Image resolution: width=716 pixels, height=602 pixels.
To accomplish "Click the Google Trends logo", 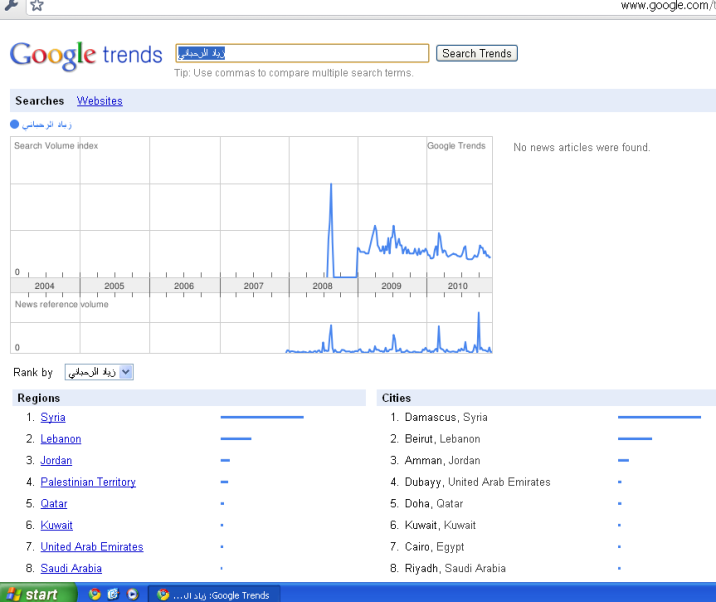I will pos(86,55).
